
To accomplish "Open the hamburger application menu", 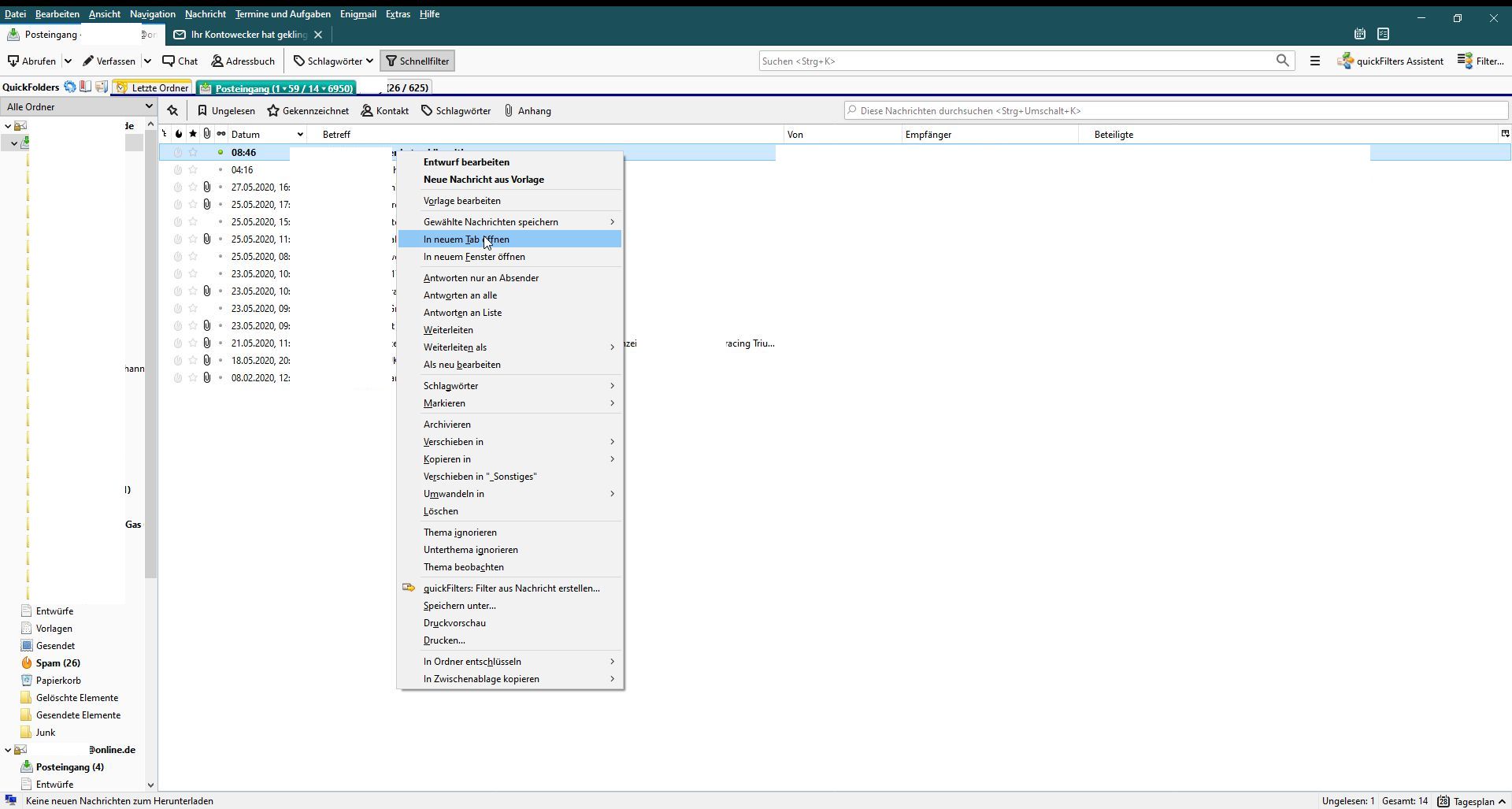I will coord(1314,61).
